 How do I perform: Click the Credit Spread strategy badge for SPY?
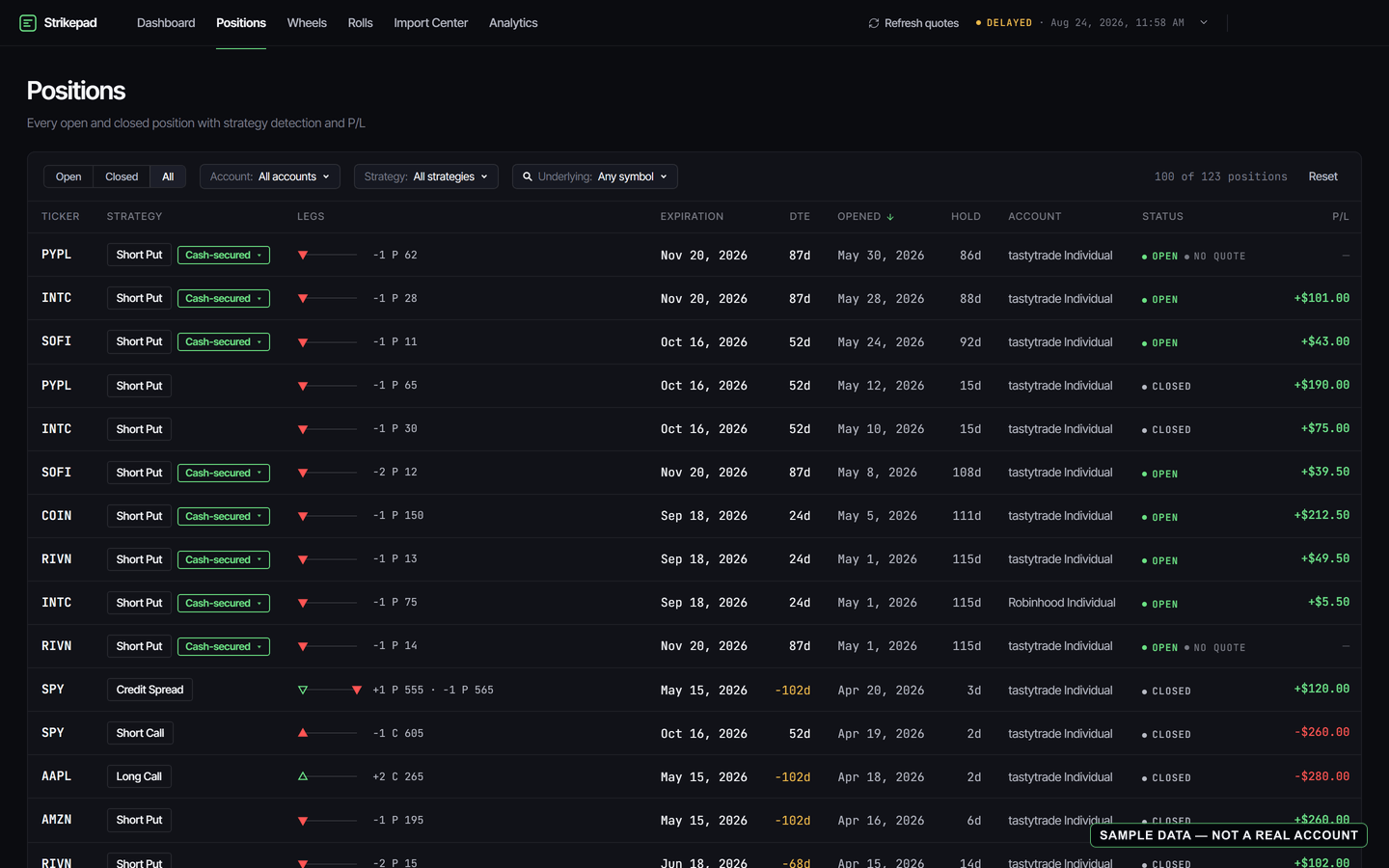(150, 690)
